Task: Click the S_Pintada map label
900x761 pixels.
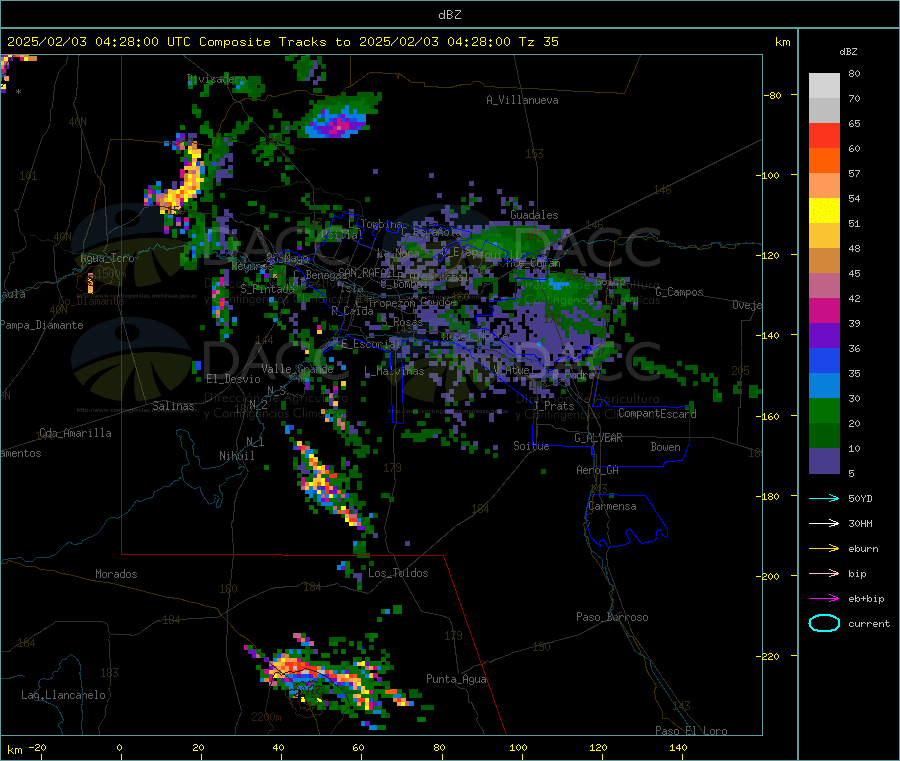Action: click(x=267, y=289)
